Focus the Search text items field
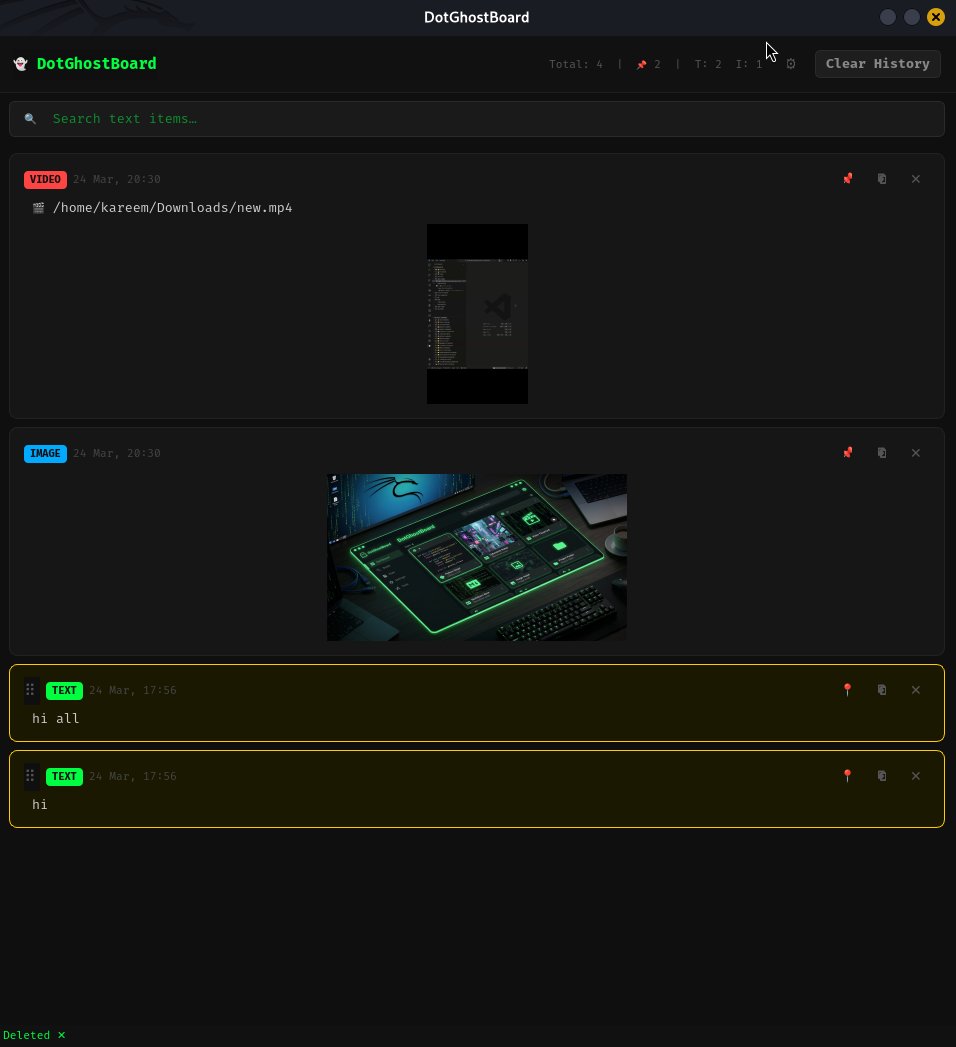The width and height of the screenshot is (956, 1047). tap(477, 119)
